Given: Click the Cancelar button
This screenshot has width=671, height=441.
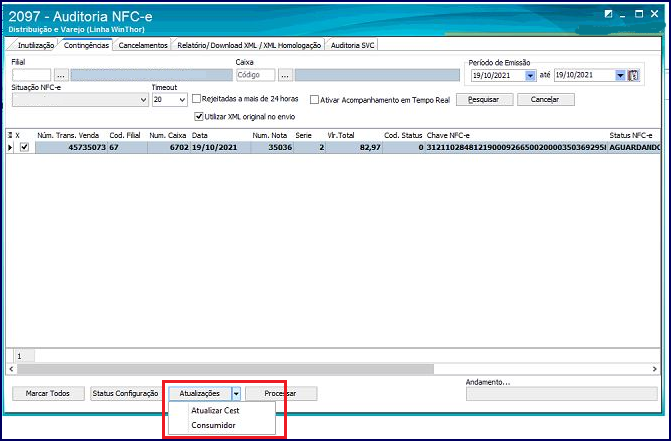Looking at the screenshot, I should point(546,99).
